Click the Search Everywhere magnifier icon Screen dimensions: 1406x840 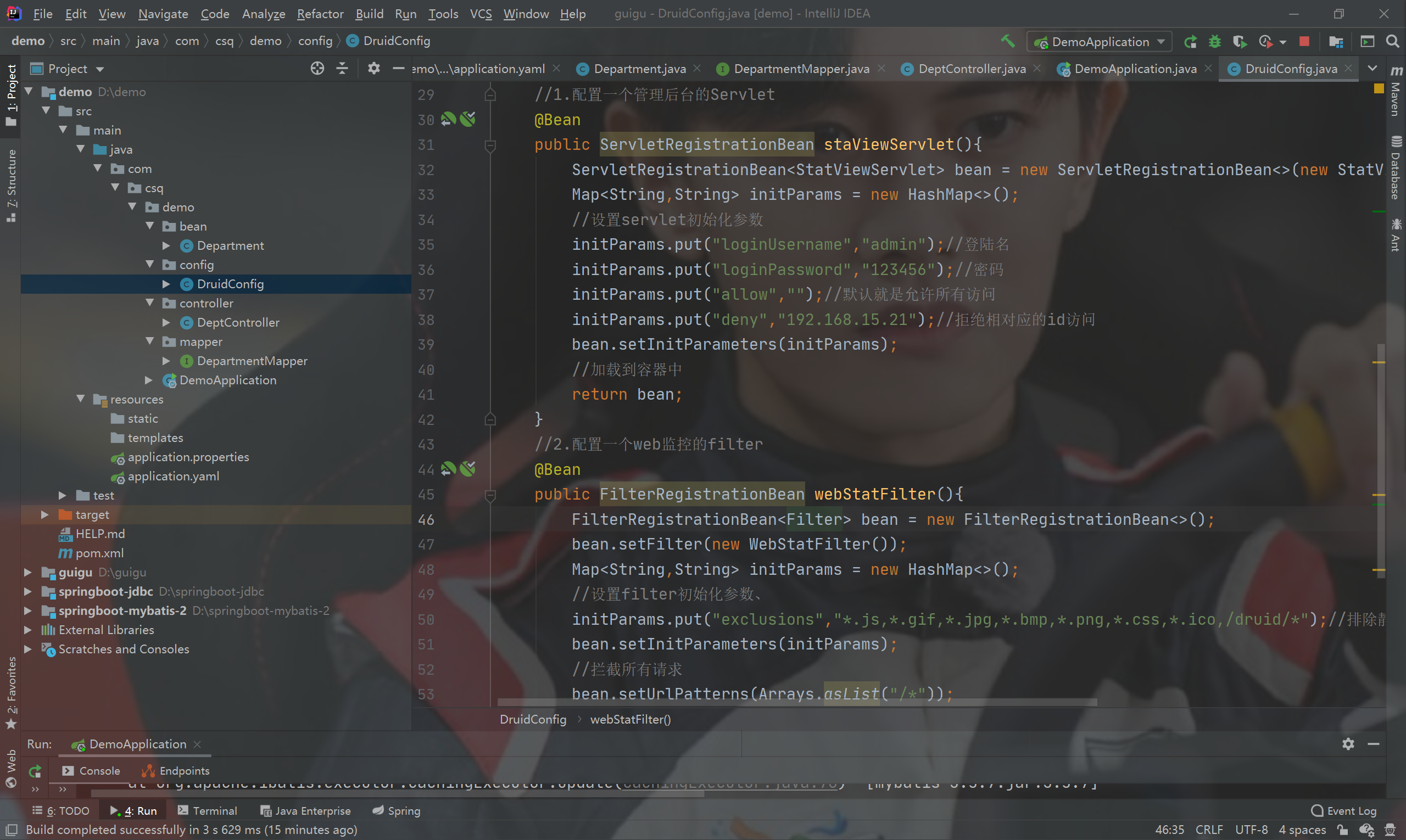1392,41
